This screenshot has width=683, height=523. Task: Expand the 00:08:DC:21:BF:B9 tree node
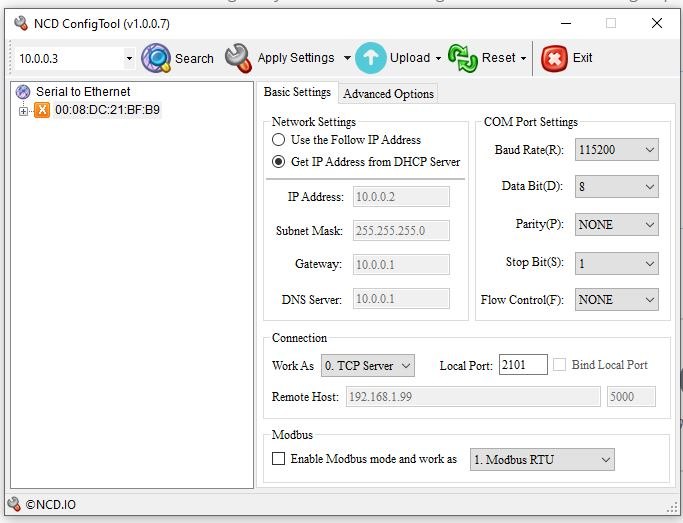click(23, 111)
